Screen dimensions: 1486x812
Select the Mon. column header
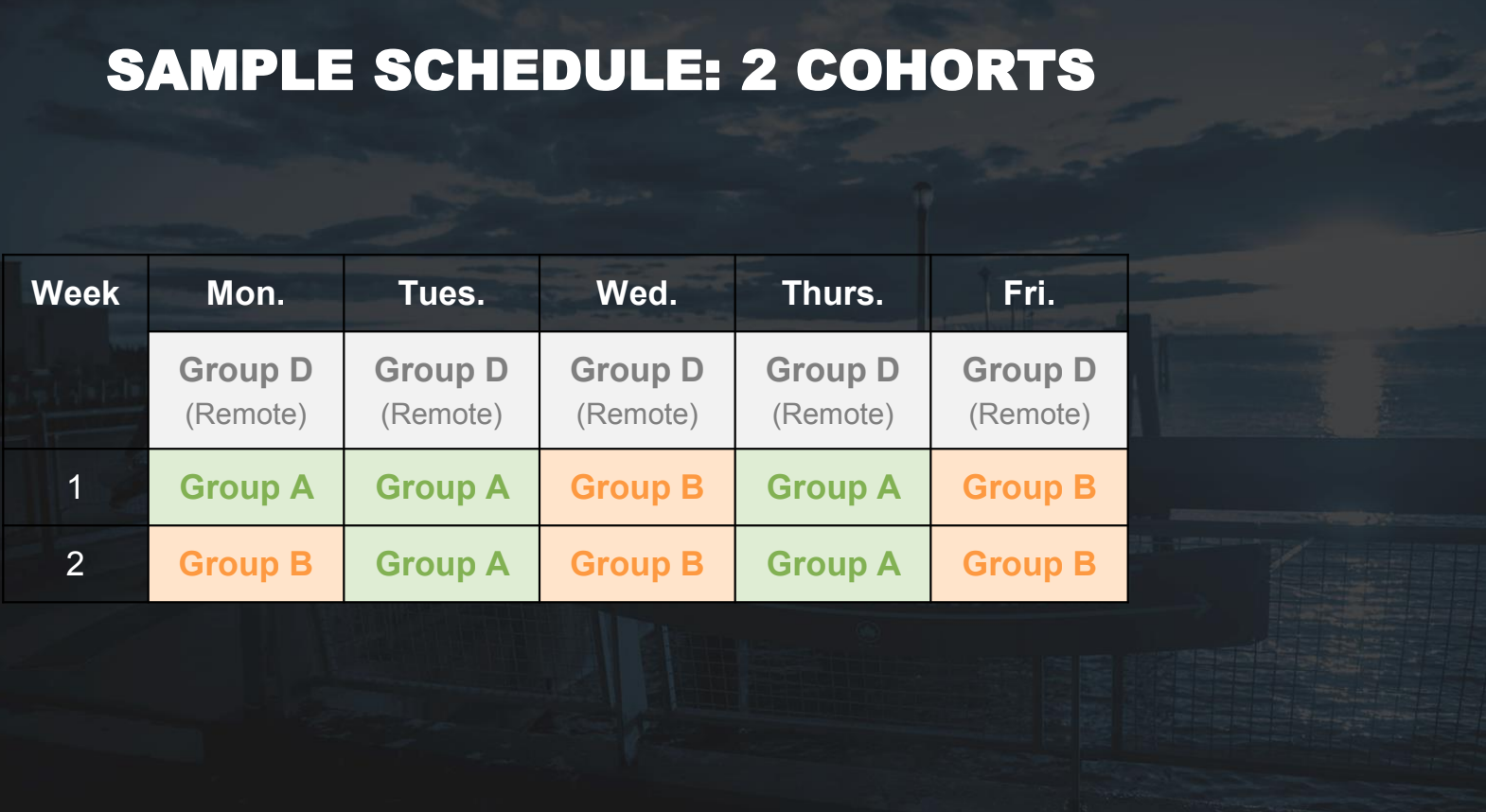[246, 293]
